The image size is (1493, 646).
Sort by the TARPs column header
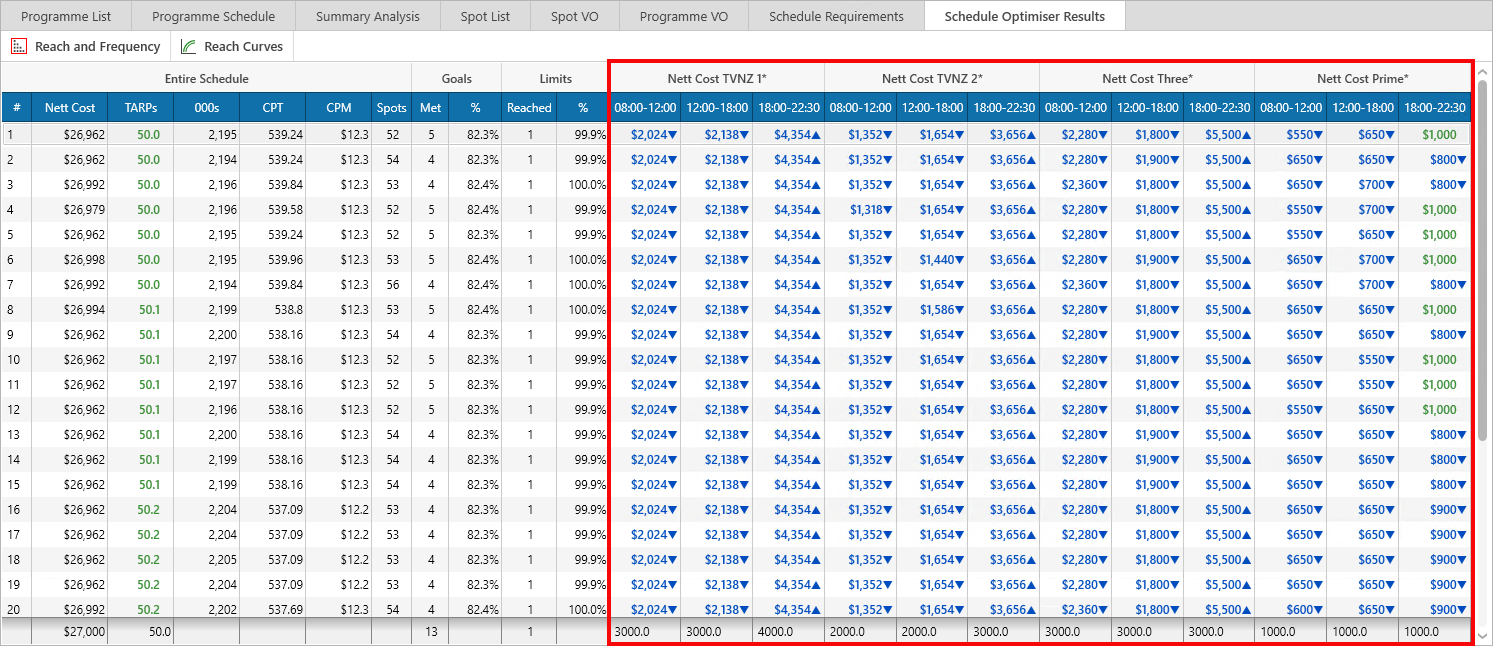[x=141, y=108]
